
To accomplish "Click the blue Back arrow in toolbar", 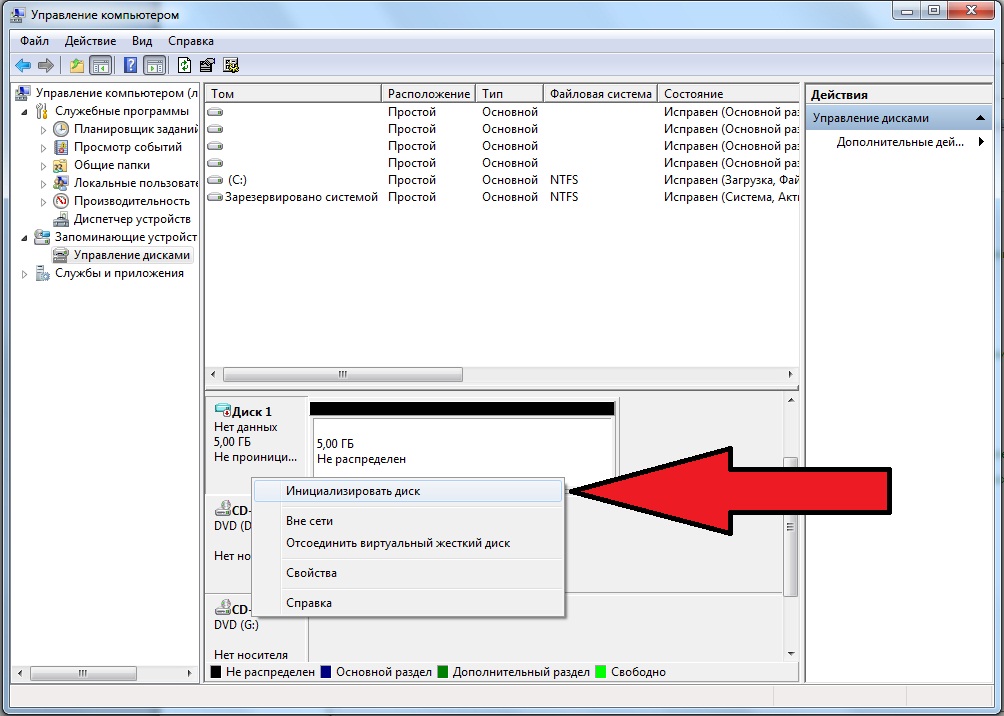I will click(x=23, y=65).
